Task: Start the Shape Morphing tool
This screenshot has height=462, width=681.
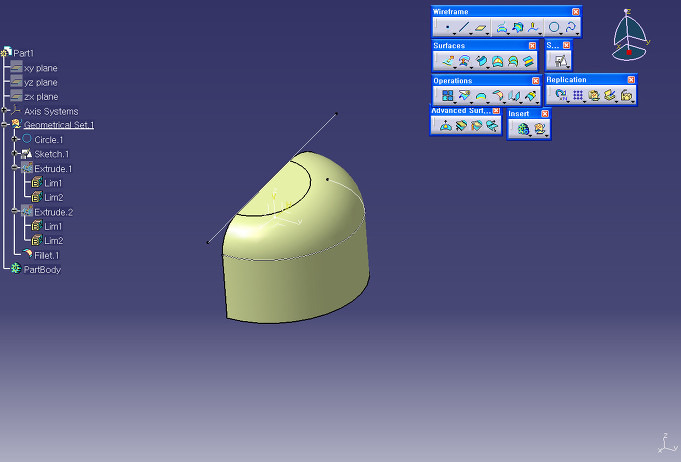Action: click(x=492, y=126)
